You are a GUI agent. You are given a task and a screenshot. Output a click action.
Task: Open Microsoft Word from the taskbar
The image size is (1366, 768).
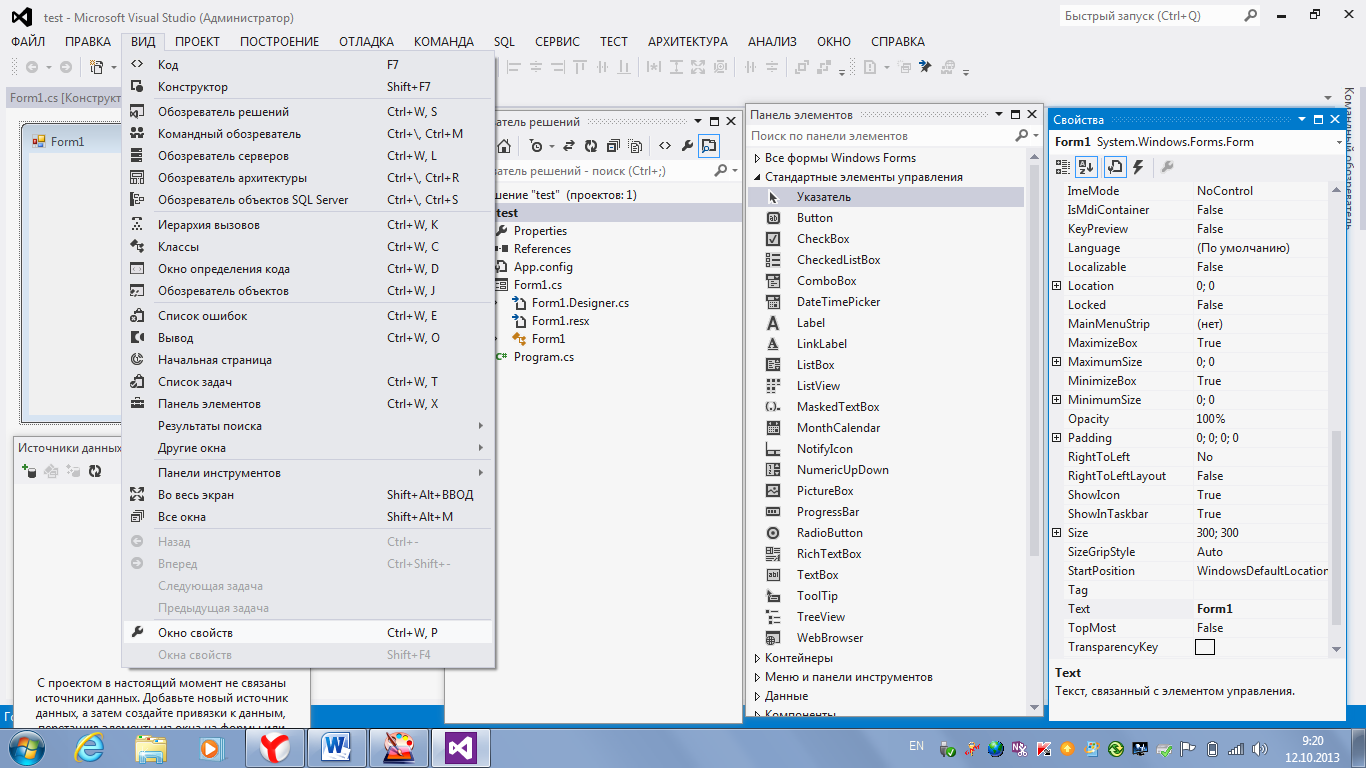pos(336,747)
